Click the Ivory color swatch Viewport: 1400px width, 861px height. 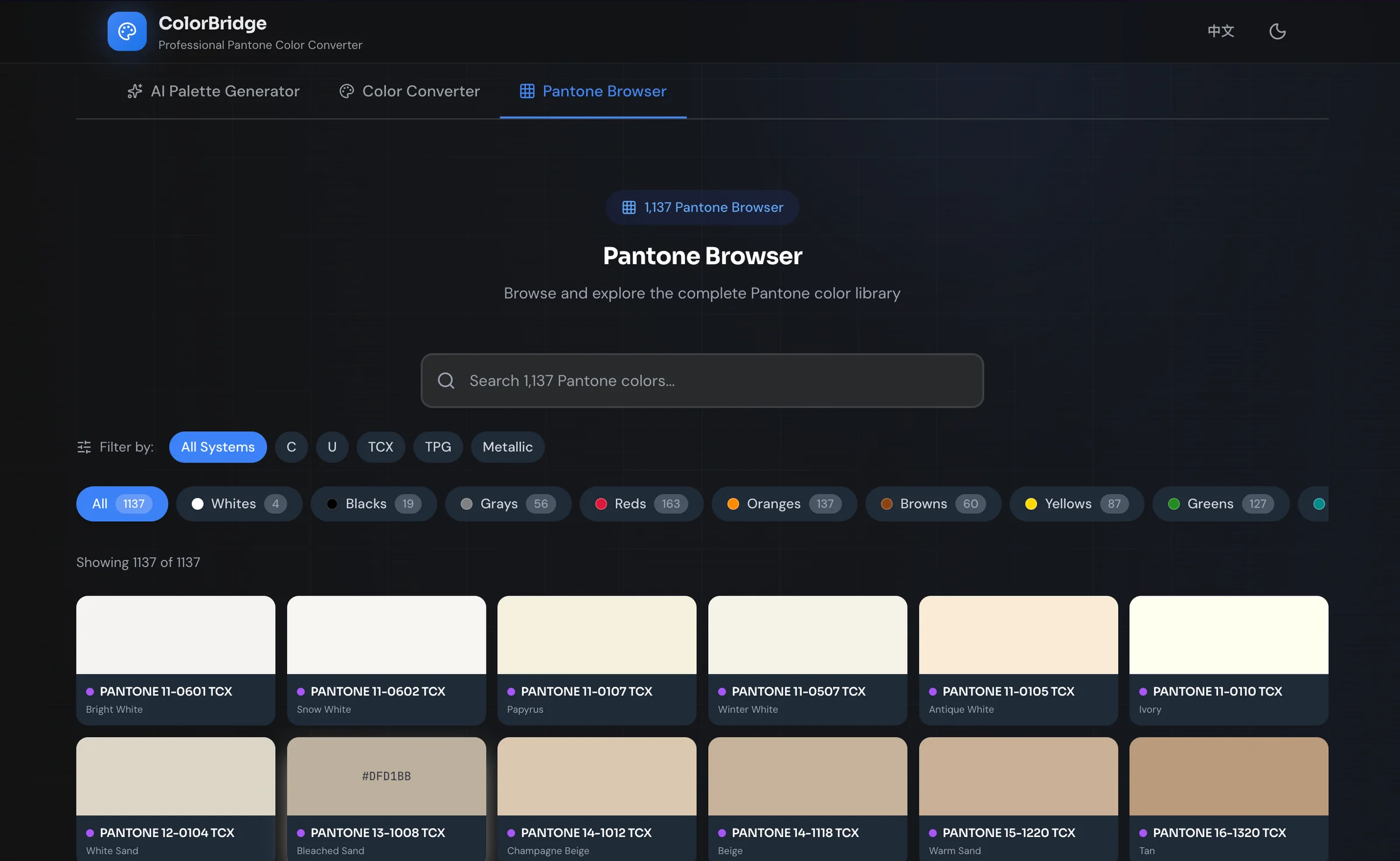coord(1229,635)
